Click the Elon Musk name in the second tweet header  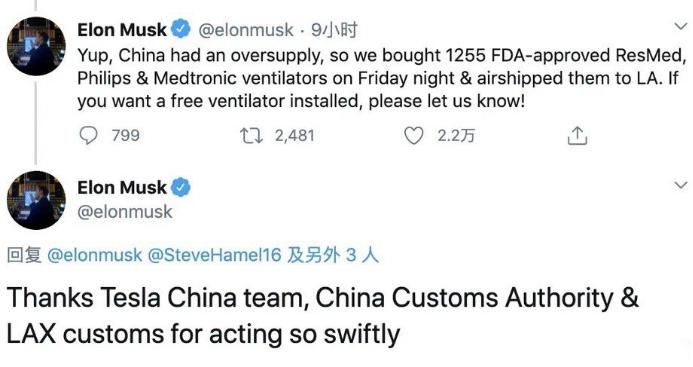coord(122,188)
